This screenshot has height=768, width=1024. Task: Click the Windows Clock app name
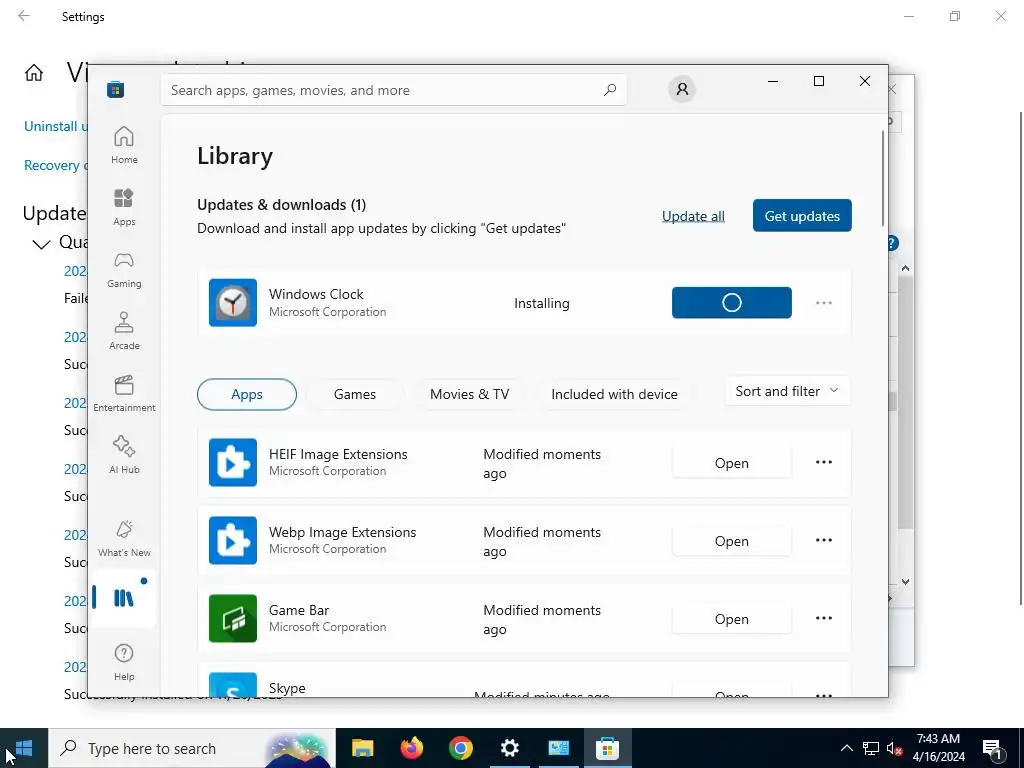click(x=316, y=294)
